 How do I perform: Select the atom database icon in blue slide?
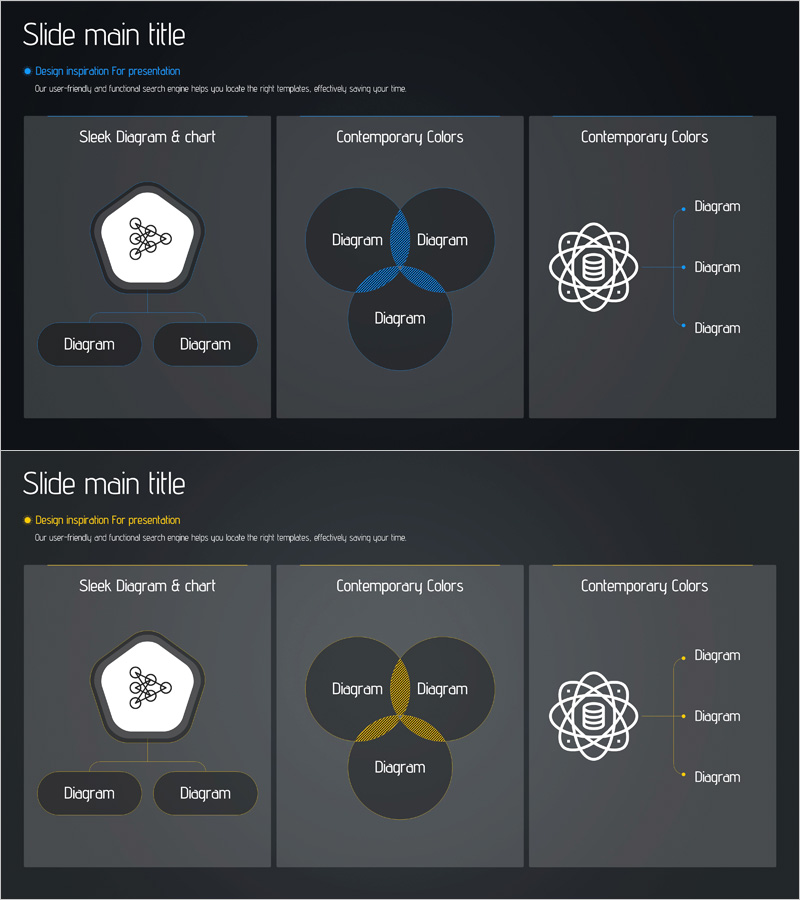pyautogui.click(x=592, y=268)
